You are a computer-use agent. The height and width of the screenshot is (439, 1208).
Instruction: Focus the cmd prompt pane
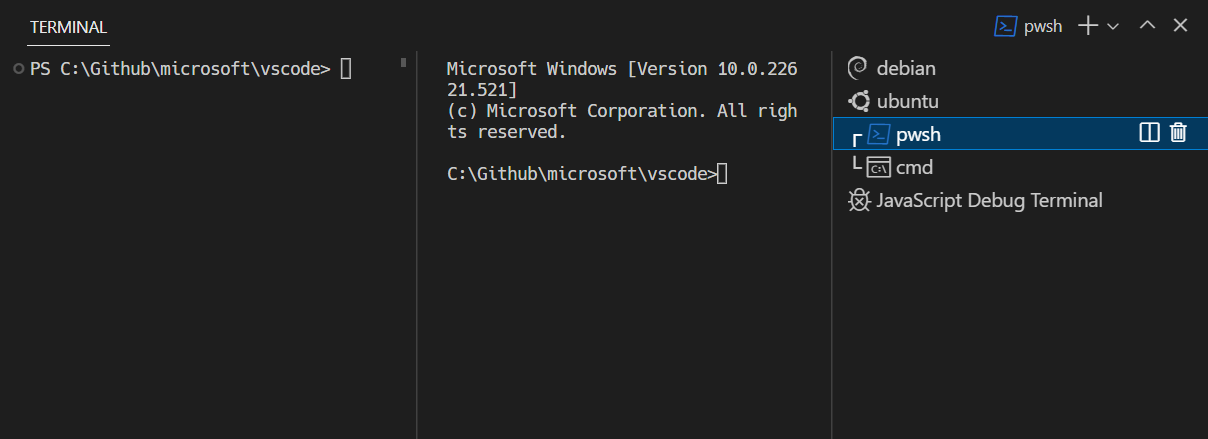(x=620, y=300)
